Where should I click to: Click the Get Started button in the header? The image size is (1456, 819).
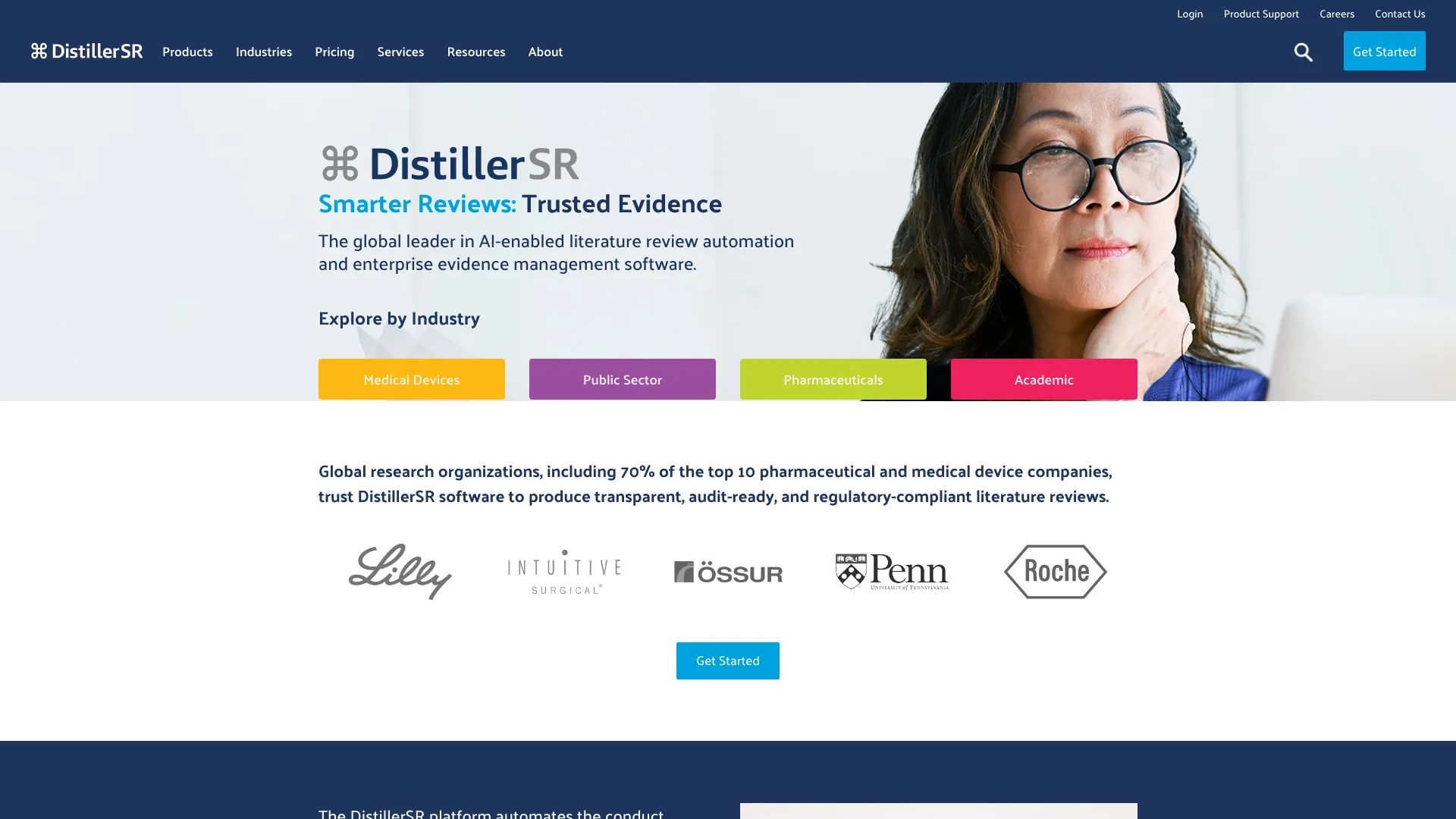[1384, 51]
